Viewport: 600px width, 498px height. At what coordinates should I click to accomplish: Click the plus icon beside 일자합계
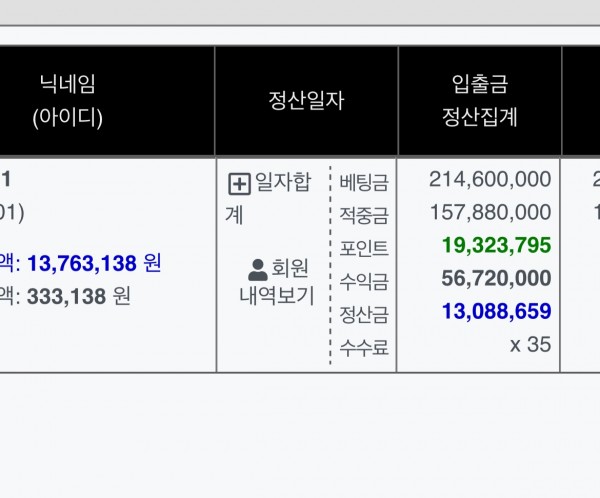coord(239,183)
